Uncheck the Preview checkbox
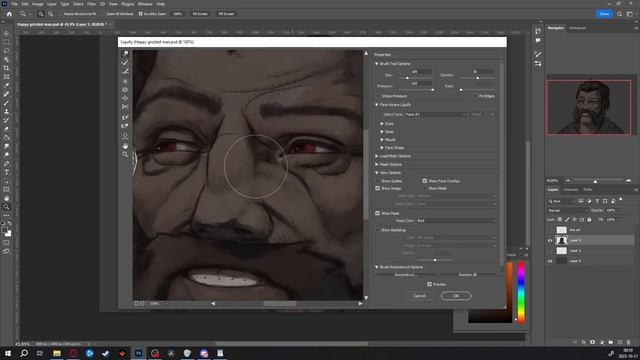This screenshot has height=360, width=640. (429, 284)
